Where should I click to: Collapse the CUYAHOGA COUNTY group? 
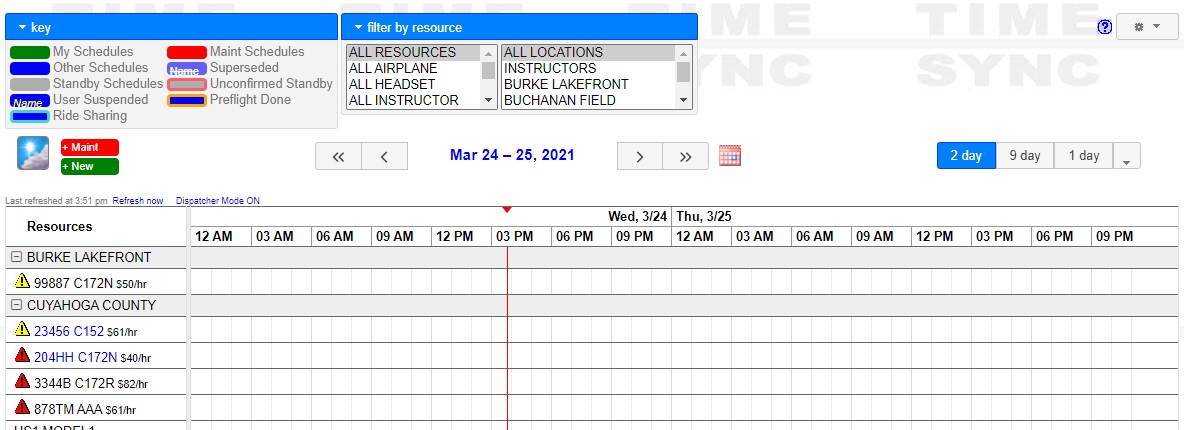[x=17, y=305]
